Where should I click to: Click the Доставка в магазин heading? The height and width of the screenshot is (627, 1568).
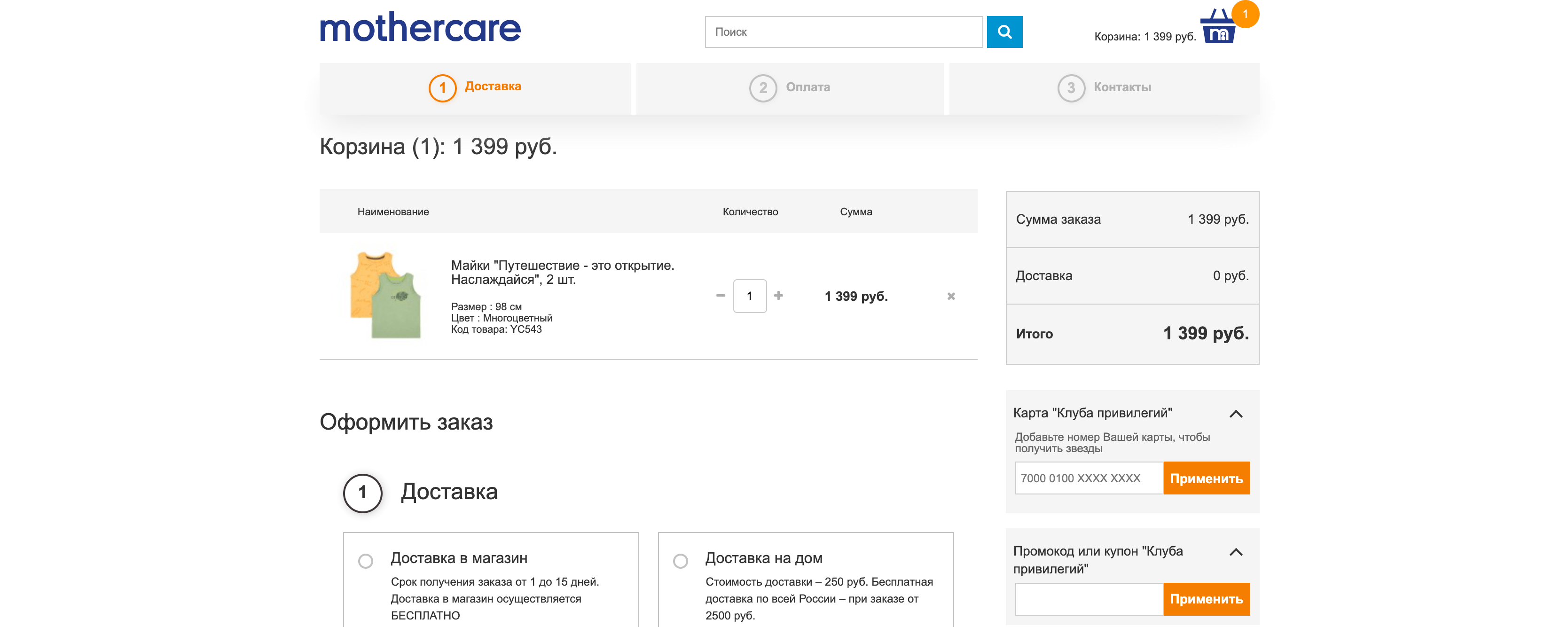[x=459, y=558]
